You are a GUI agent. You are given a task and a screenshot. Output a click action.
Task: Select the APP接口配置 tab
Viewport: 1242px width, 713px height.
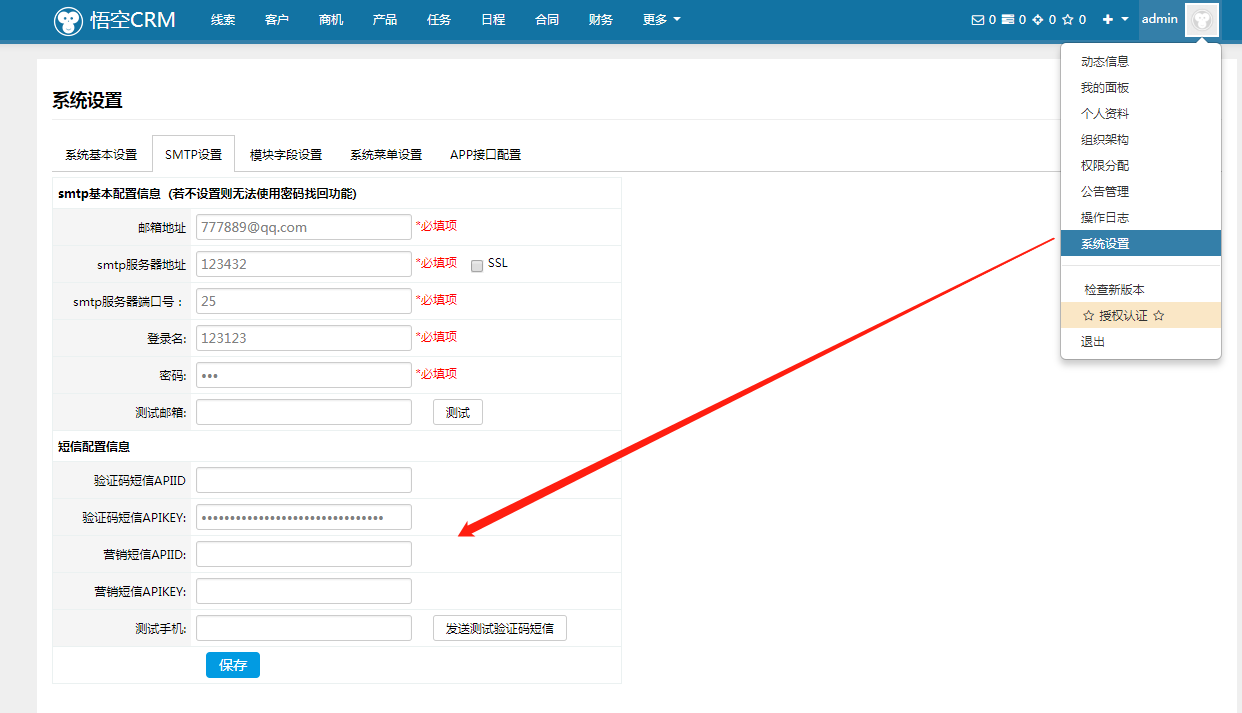[485, 155]
